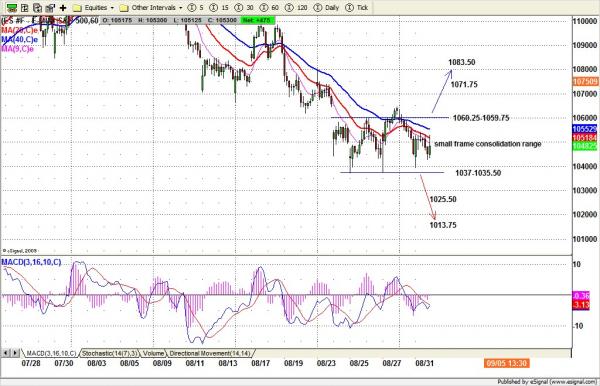Expand the Equities dropdown arrow

pyautogui.click(x=112, y=8)
